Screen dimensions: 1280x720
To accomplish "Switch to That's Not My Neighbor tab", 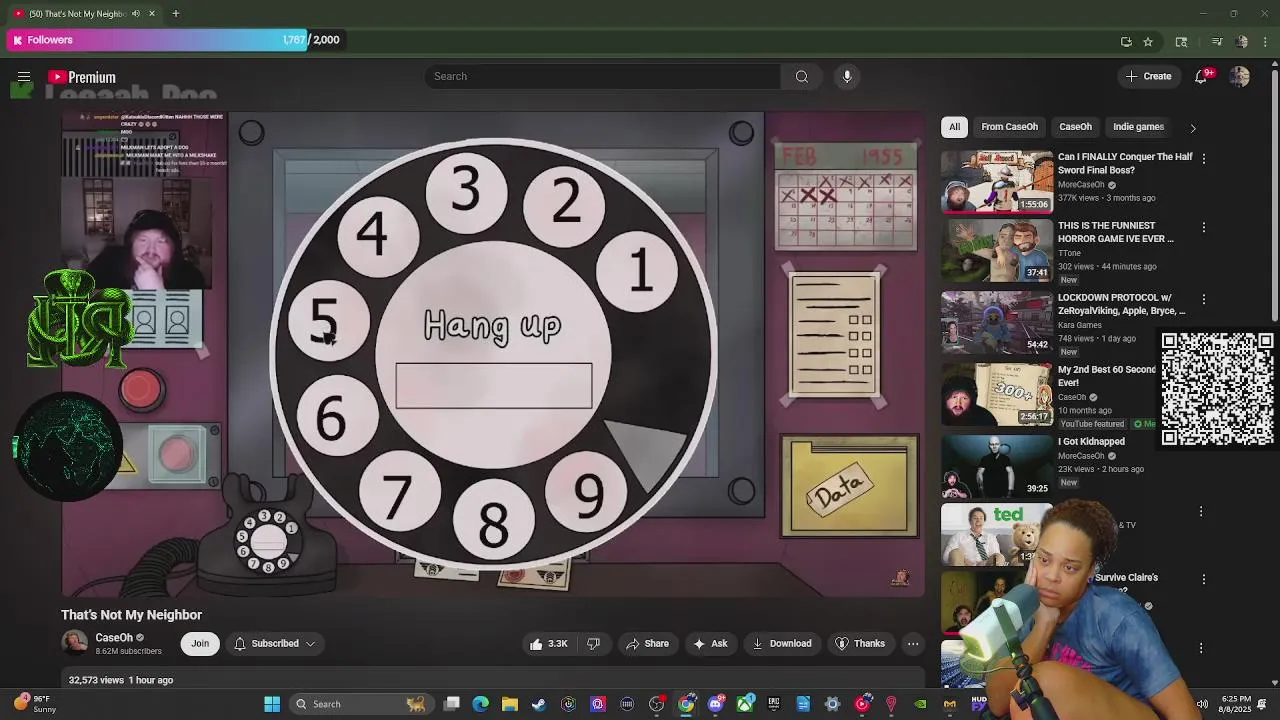I will (x=82, y=13).
